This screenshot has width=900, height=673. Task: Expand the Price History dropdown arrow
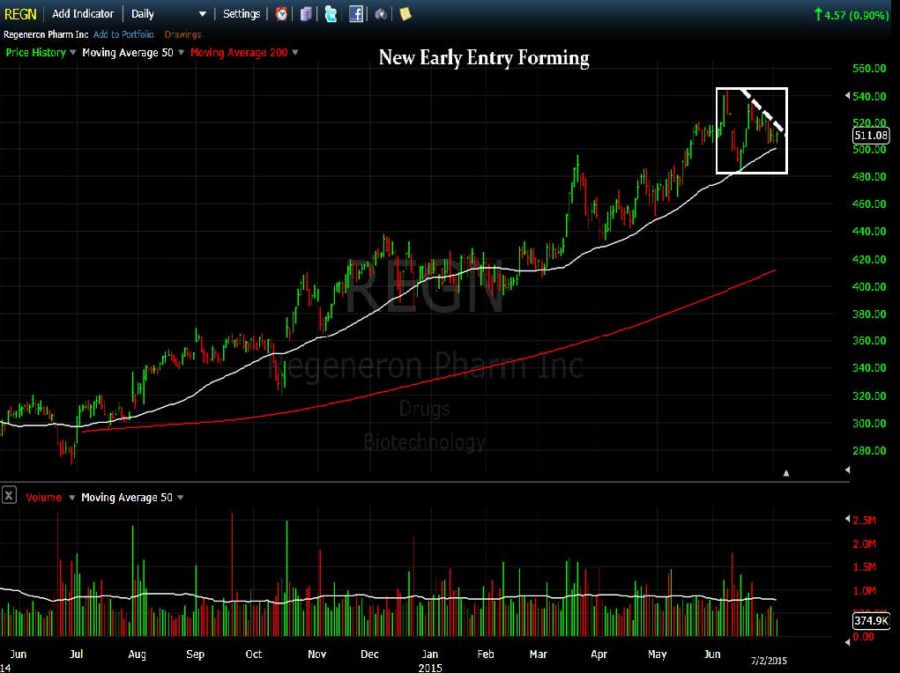pos(72,52)
